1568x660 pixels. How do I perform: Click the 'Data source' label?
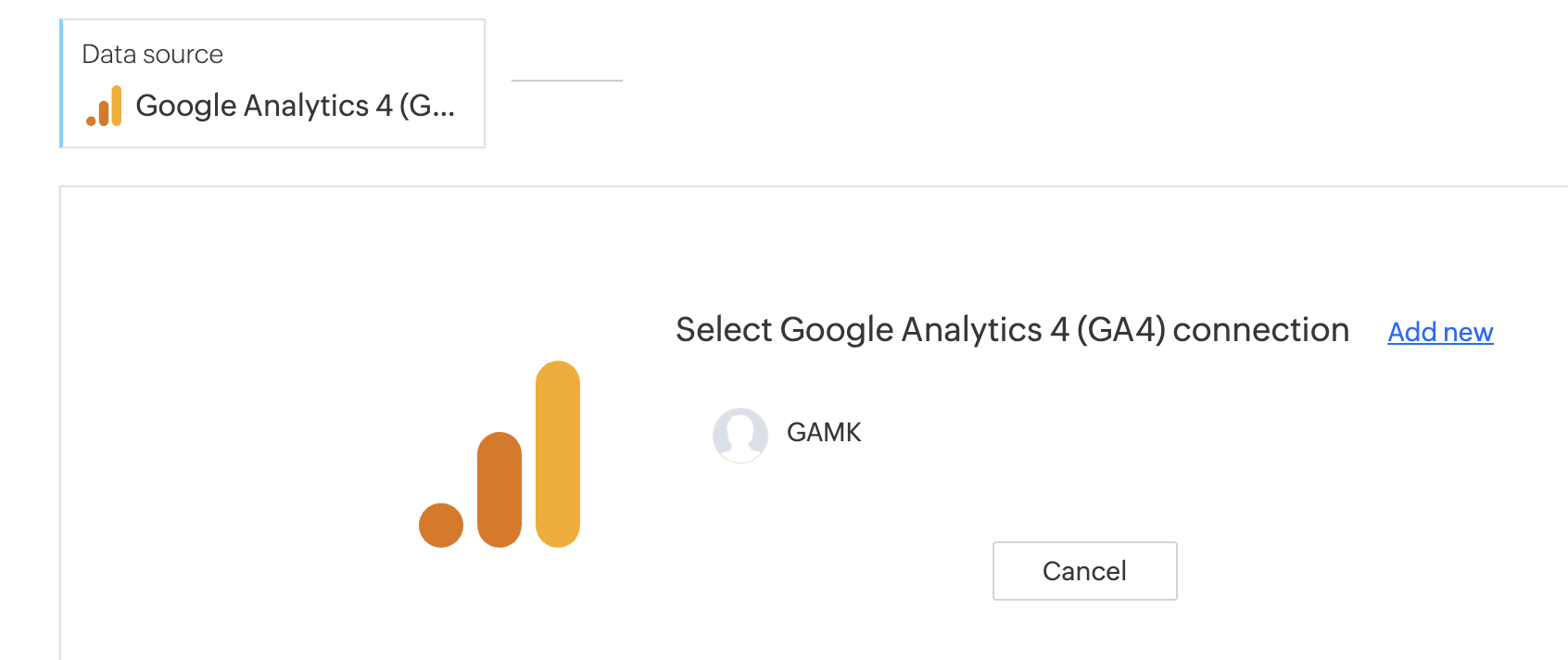tap(152, 55)
